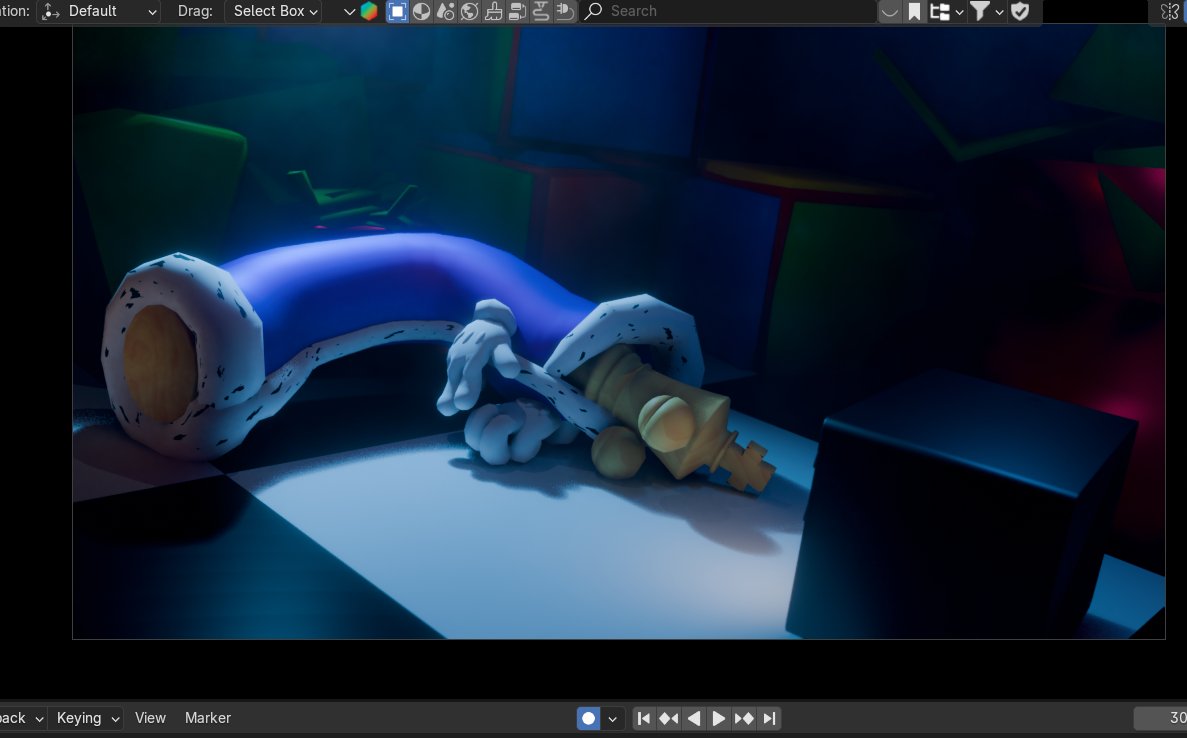The width and height of the screenshot is (1187, 738).
Task: Open the Default orientation dropdown
Action: (x=98, y=11)
